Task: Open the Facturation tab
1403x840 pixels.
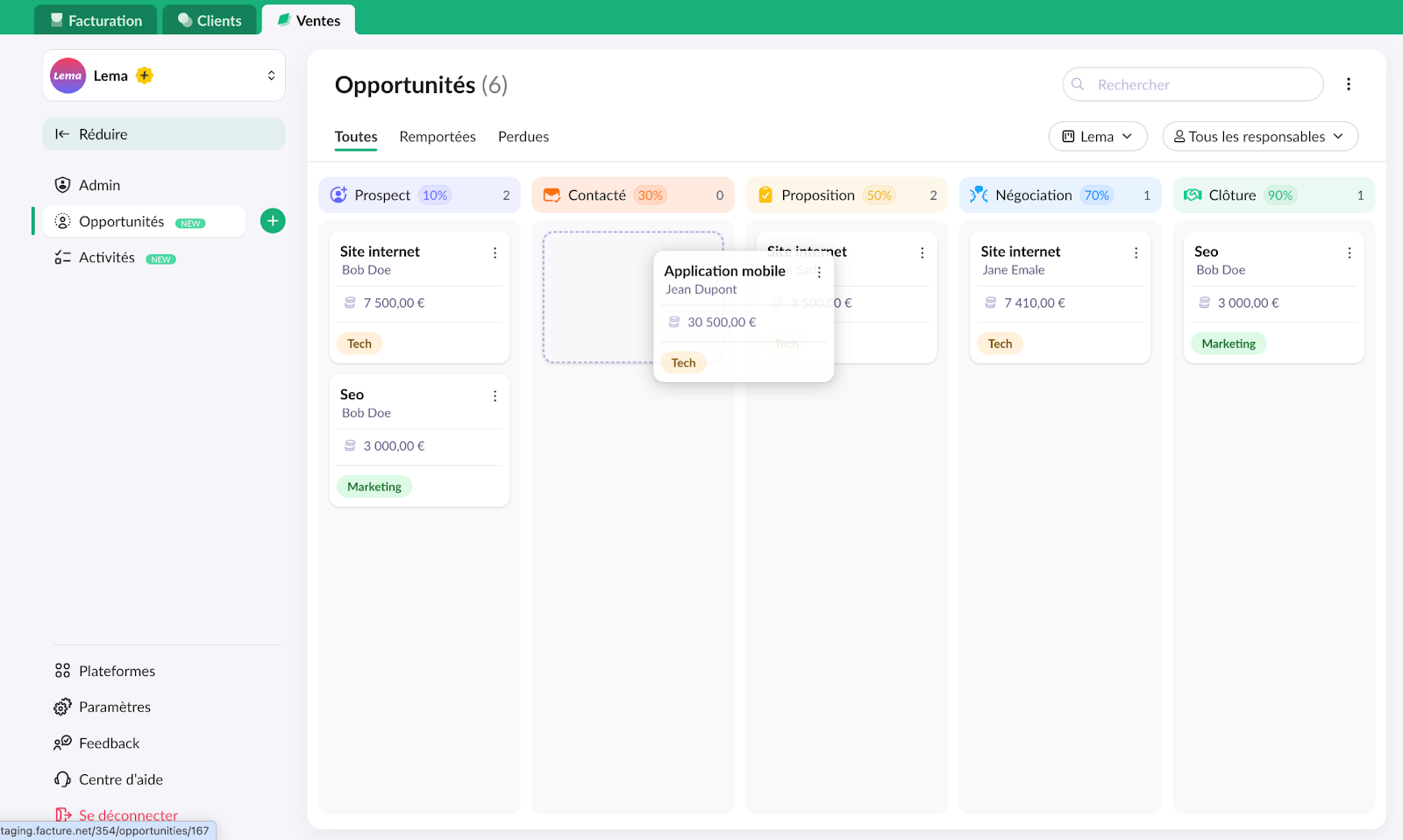Action: 96,20
